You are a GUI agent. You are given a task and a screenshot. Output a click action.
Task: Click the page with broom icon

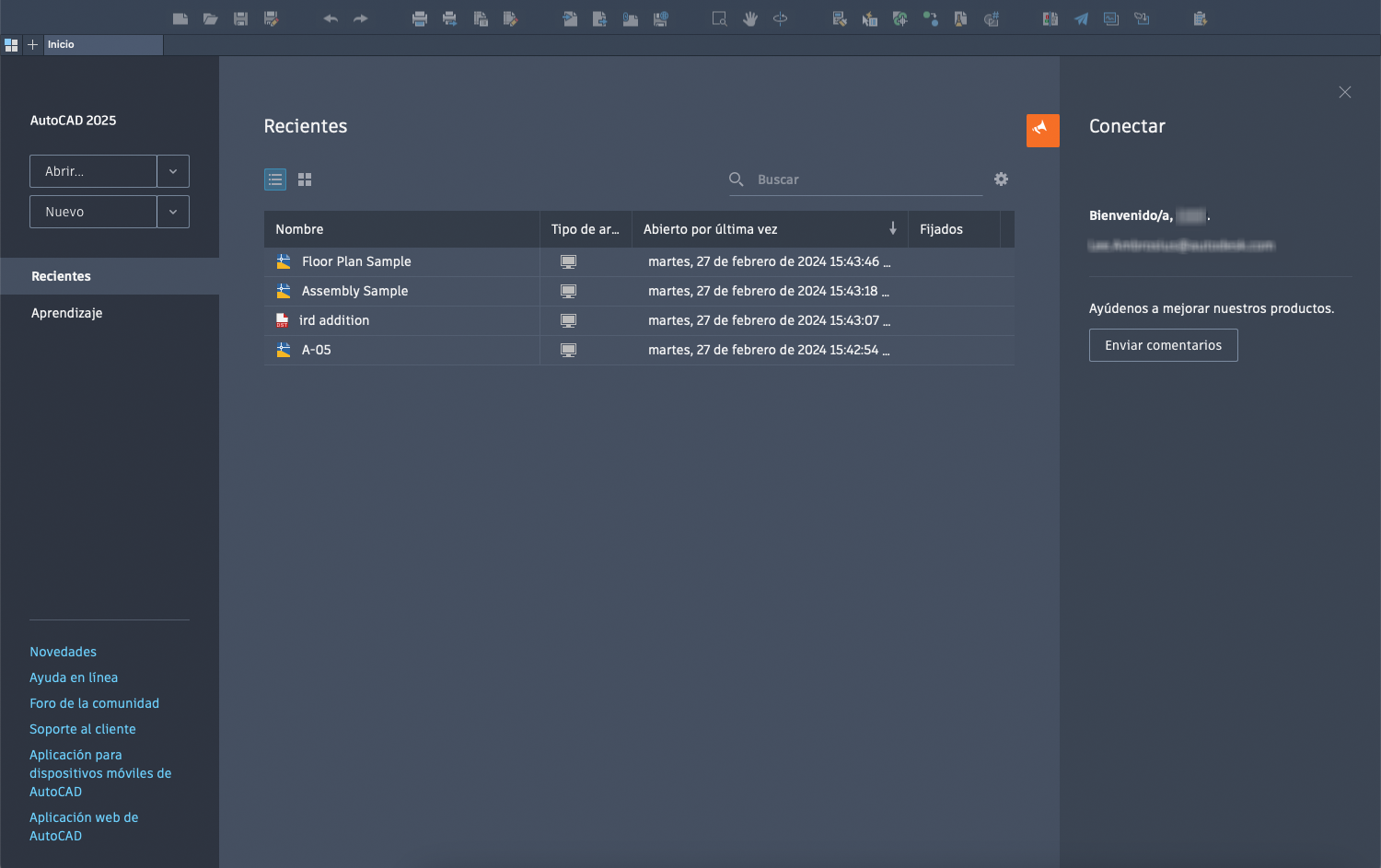click(961, 18)
